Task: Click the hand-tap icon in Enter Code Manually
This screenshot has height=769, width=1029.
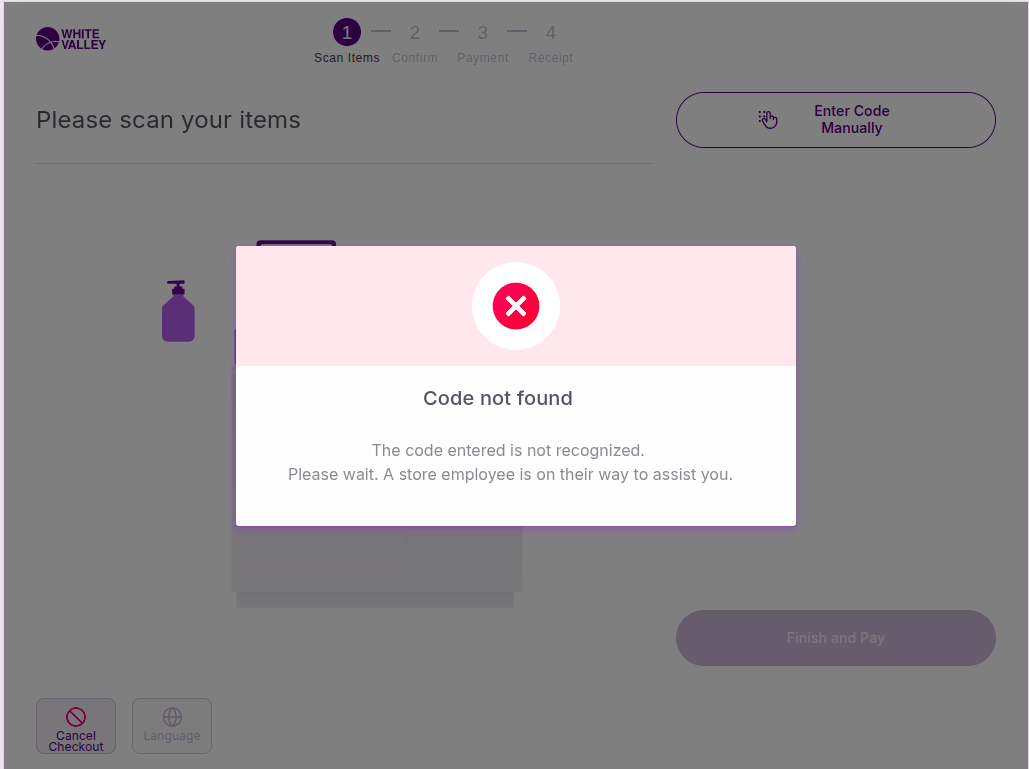Action: [x=767, y=120]
